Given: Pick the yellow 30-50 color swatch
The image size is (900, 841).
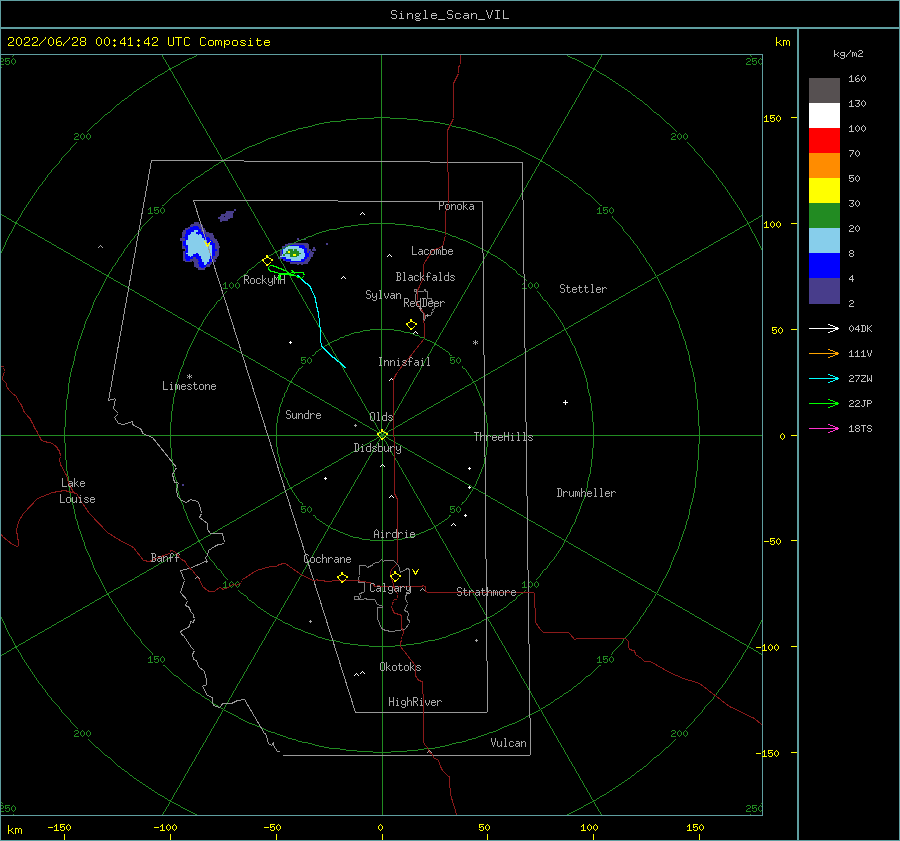Looking at the screenshot, I should (824, 191).
